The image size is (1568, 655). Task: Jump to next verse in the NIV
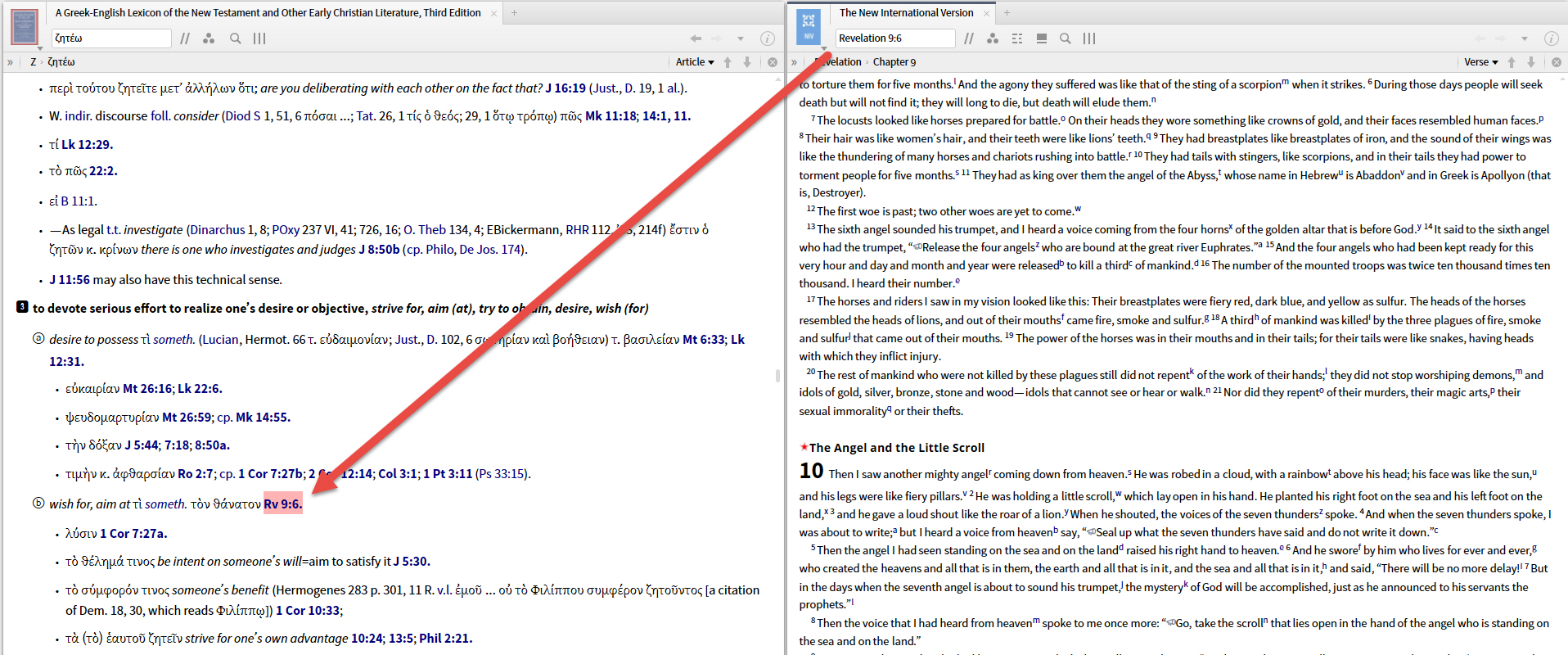click(x=1531, y=62)
